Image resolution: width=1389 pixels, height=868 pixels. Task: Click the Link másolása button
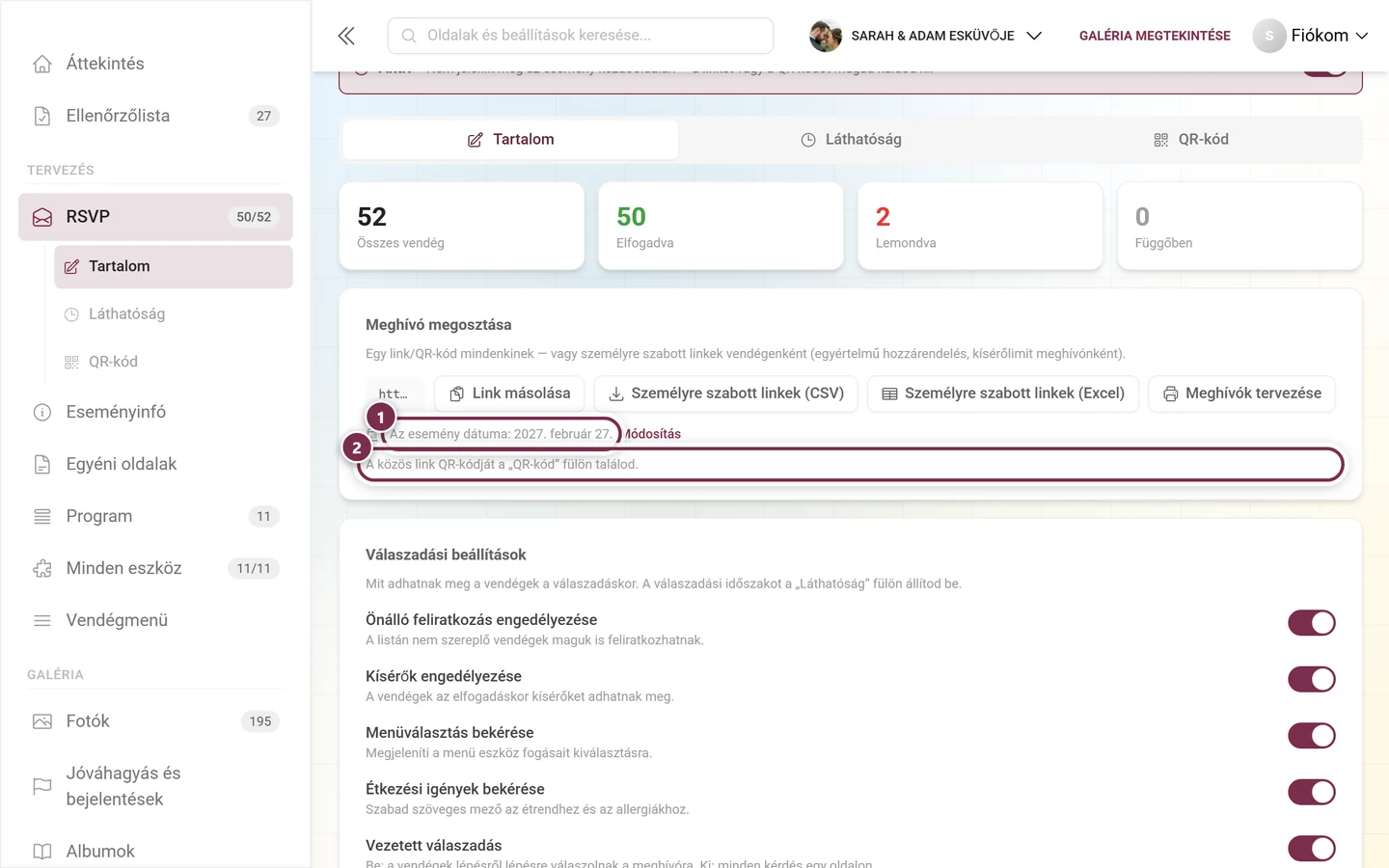pyautogui.click(x=509, y=393)
